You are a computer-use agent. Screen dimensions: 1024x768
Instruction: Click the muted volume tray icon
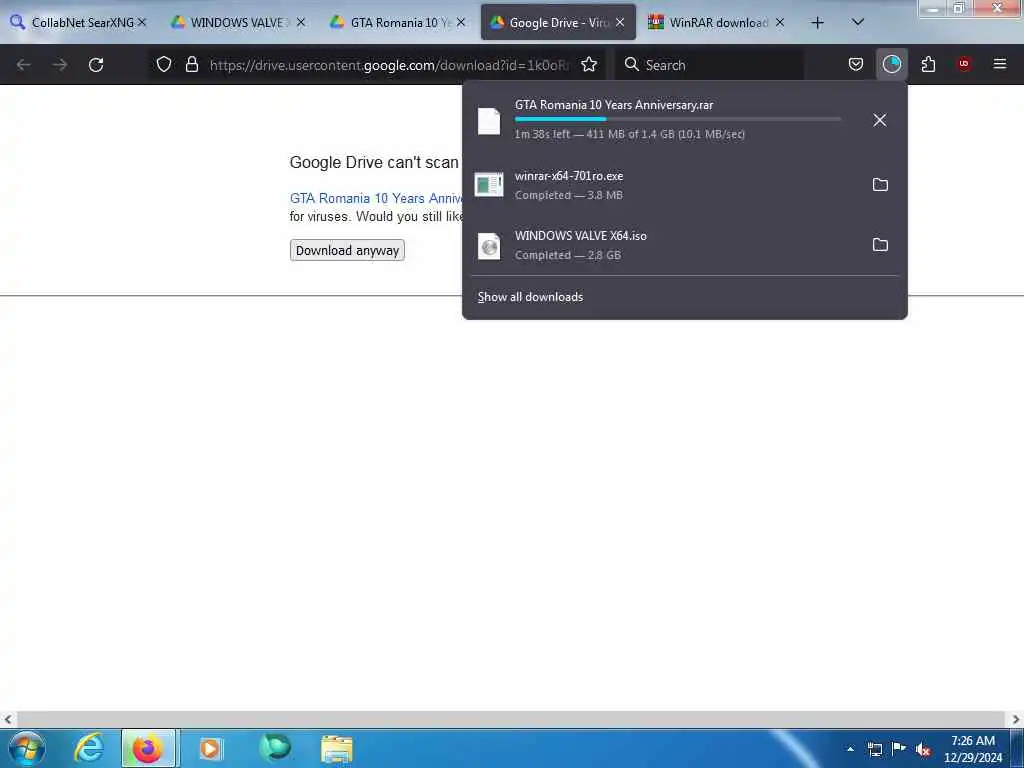pos(923,750)
